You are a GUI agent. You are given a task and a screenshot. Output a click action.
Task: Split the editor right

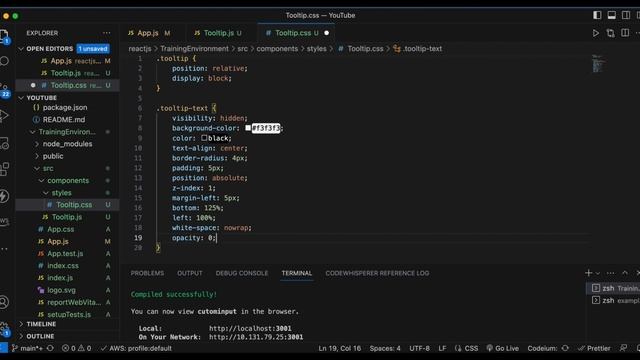[625, 33]
